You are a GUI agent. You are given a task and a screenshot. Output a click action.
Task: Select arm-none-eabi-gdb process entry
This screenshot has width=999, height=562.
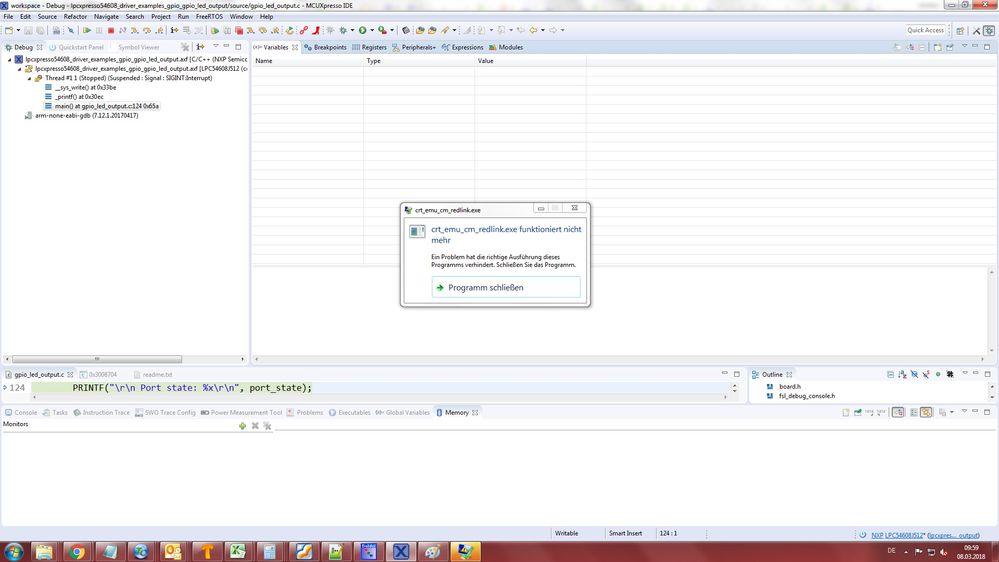81,116
